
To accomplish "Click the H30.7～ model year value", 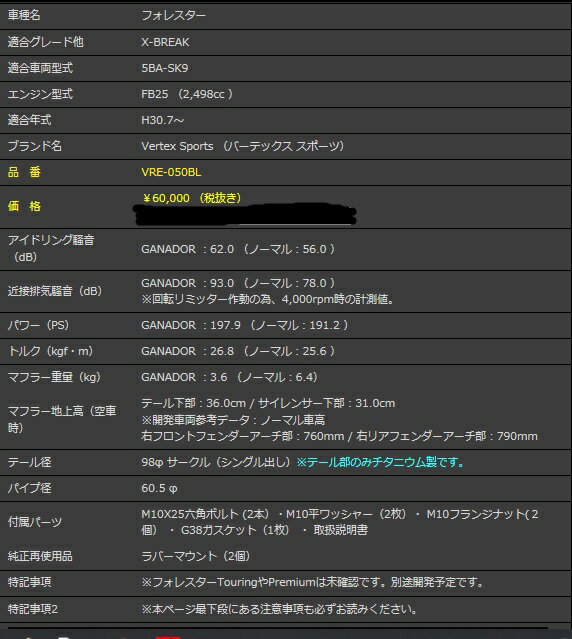I will [163, 120].
